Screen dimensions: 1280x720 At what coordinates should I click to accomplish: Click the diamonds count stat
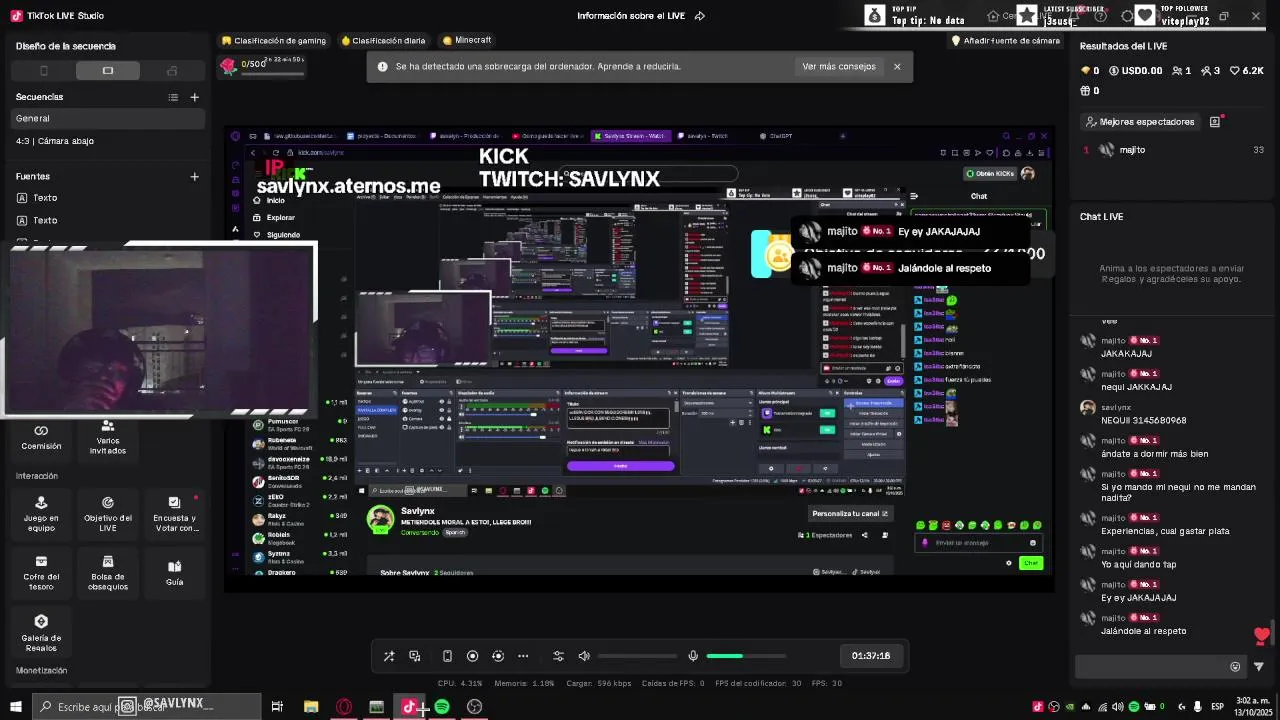1090,71
